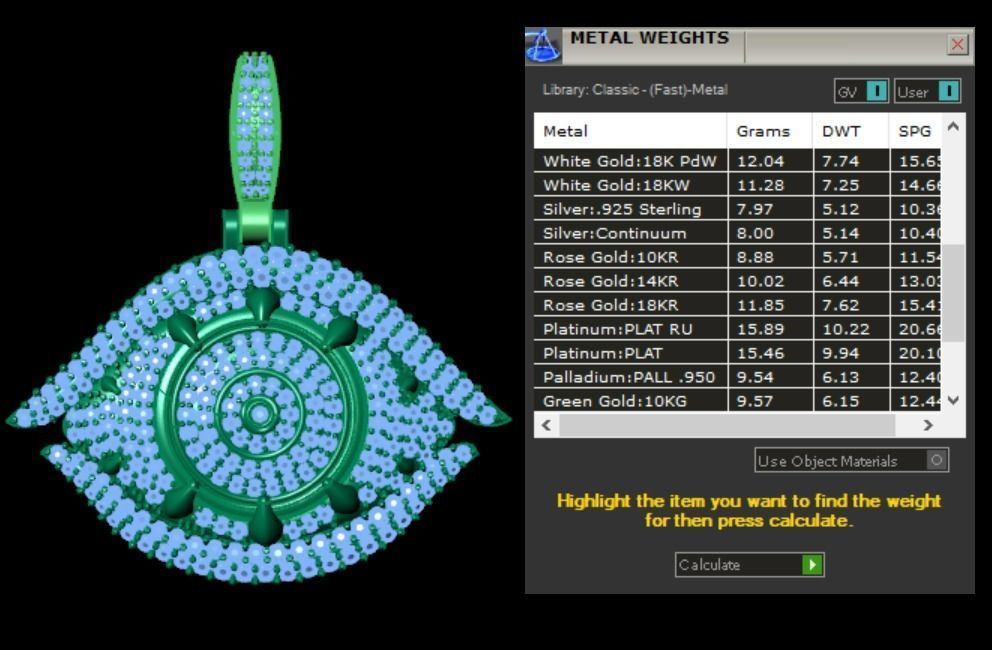Click the 15.46 grams cell
Image resolution: width=992 pixels, height=650 pixels.
click(770, 353)
